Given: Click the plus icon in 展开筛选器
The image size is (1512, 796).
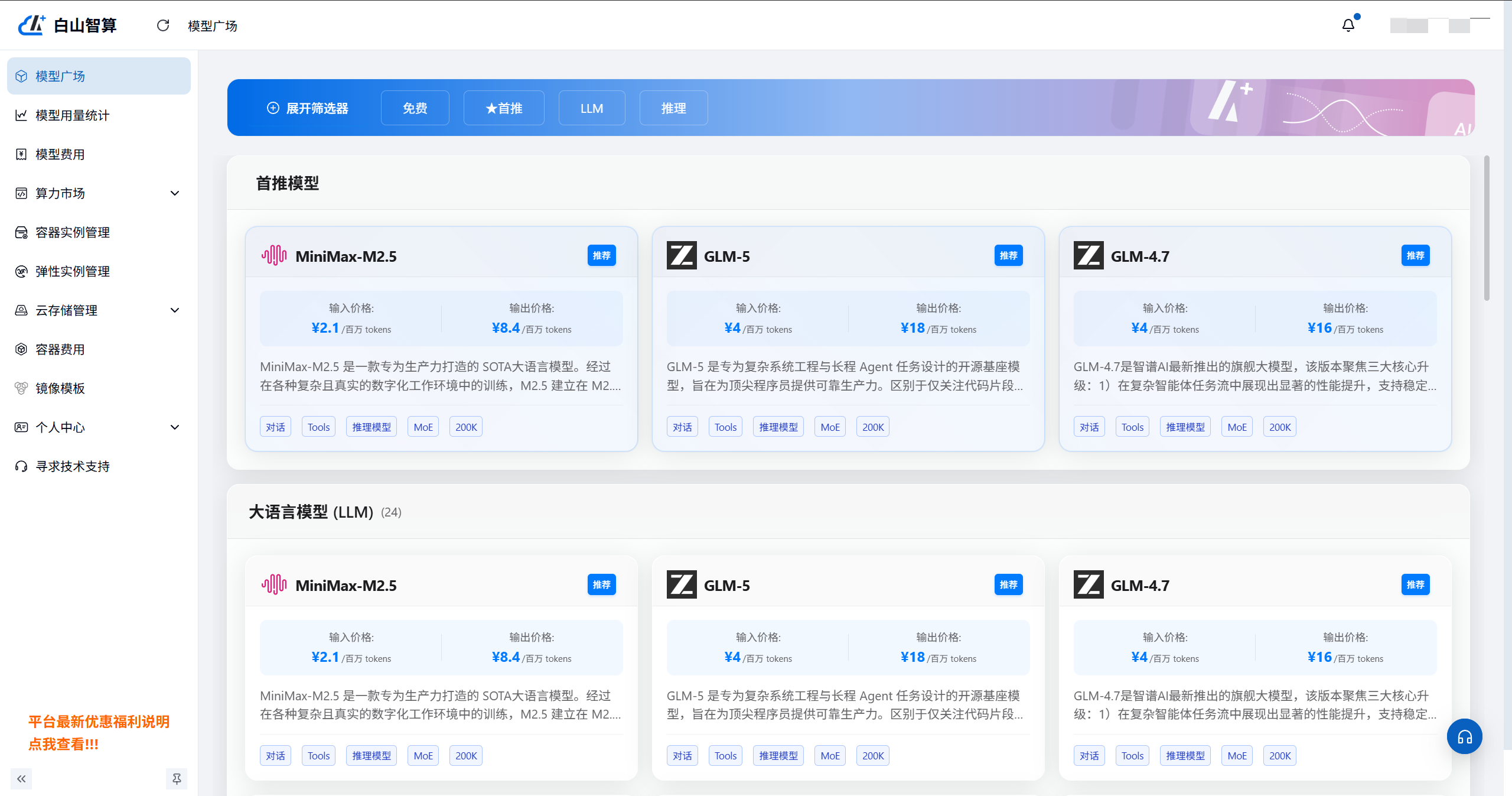Looking at the screenshot, I should point(273,108).
